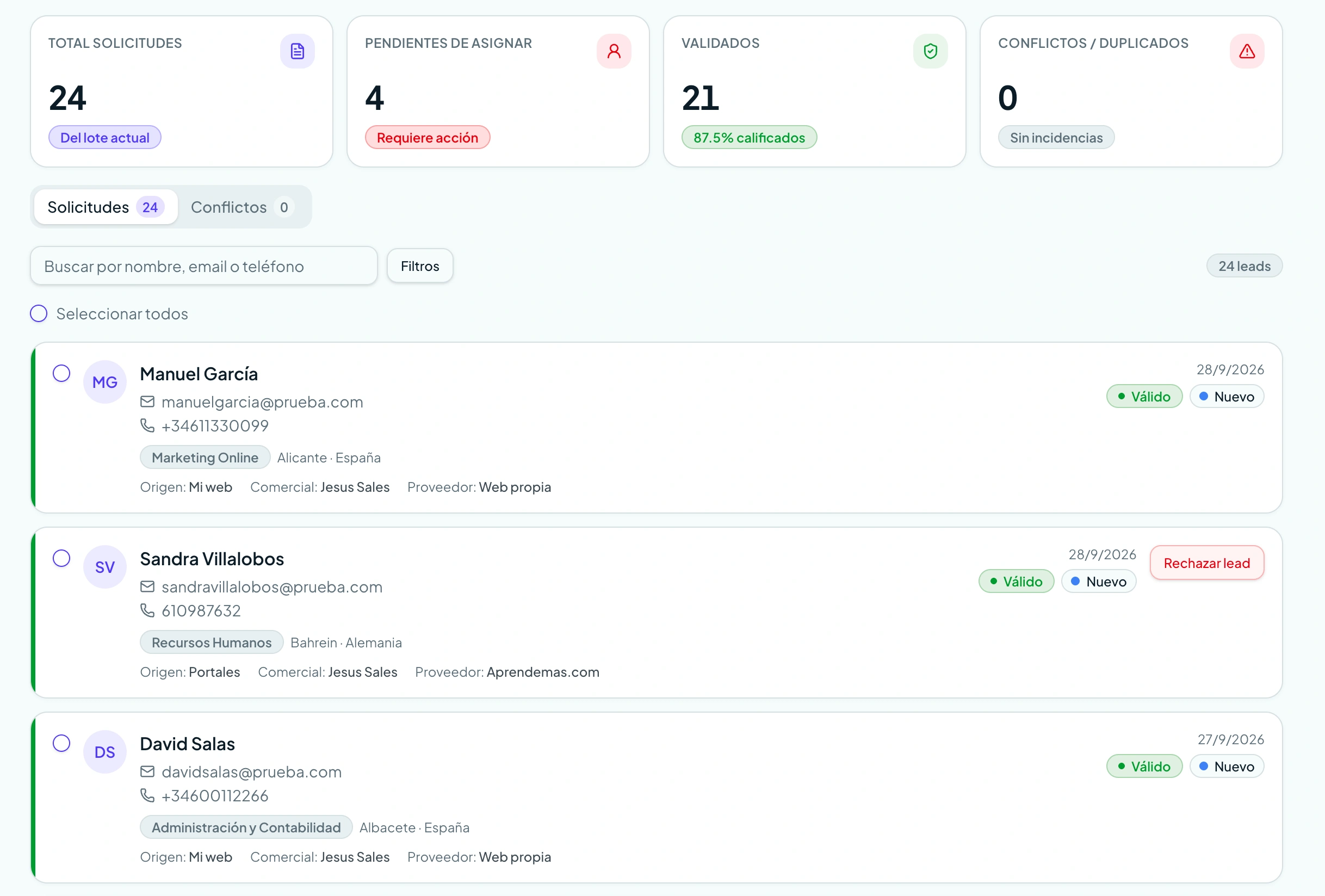Click the phone icon beside +34611330099

pos(147,425)
